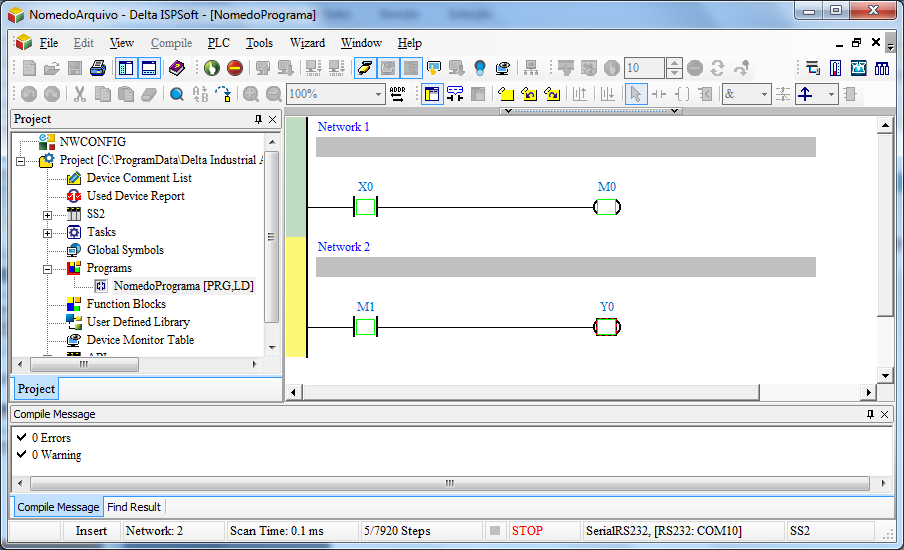Open the PLC menu
The width and height of the screenshot is (904, 550).
coord(218,43)
